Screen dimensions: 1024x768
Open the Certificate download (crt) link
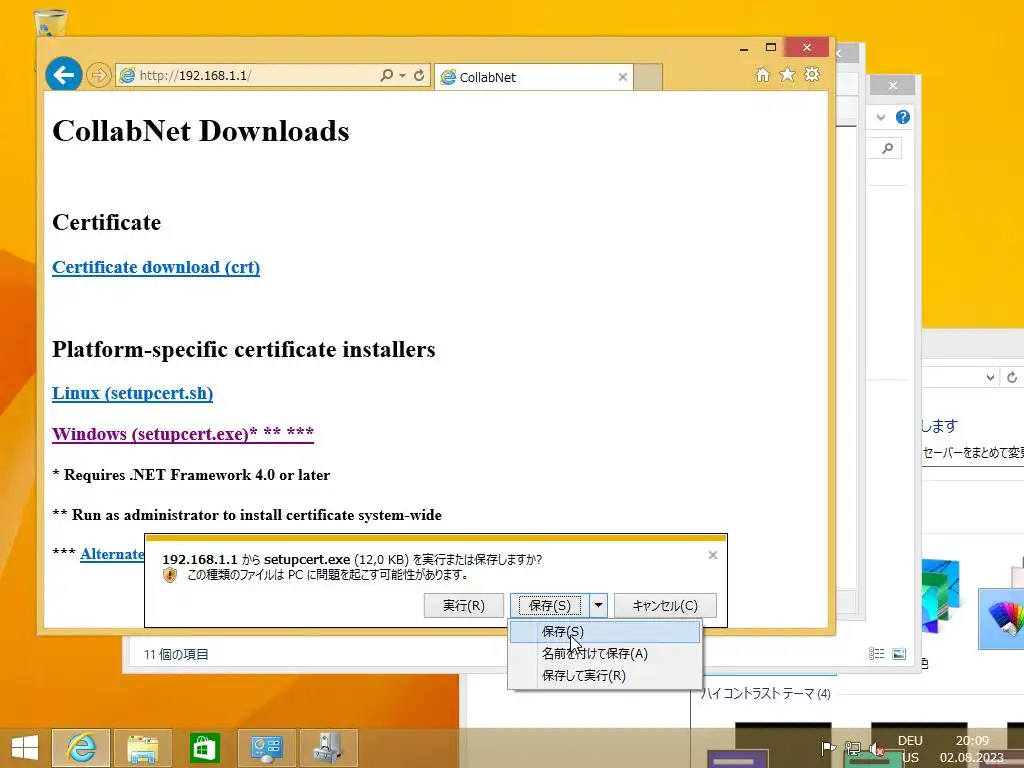(156, 267)
